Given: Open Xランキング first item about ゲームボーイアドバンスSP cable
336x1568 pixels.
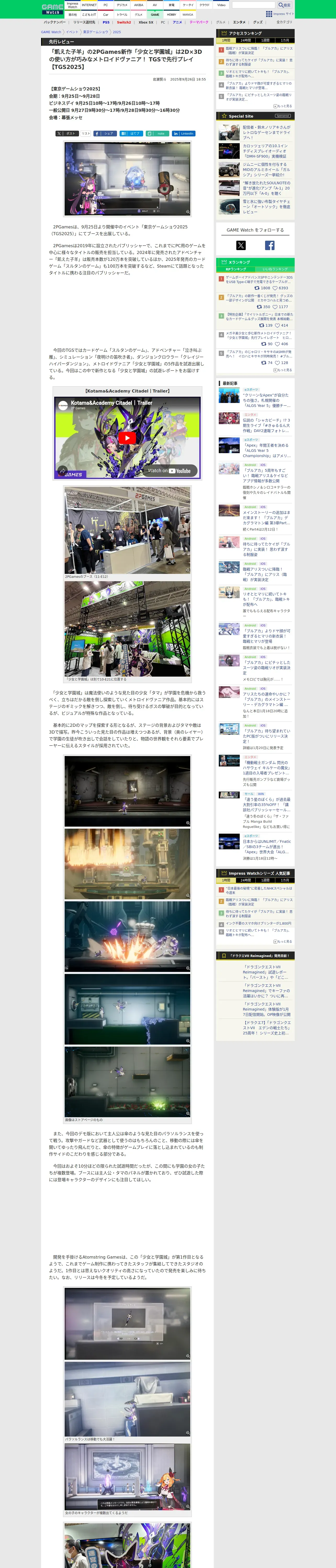Looking at the screenshot, I should (259, 279).
